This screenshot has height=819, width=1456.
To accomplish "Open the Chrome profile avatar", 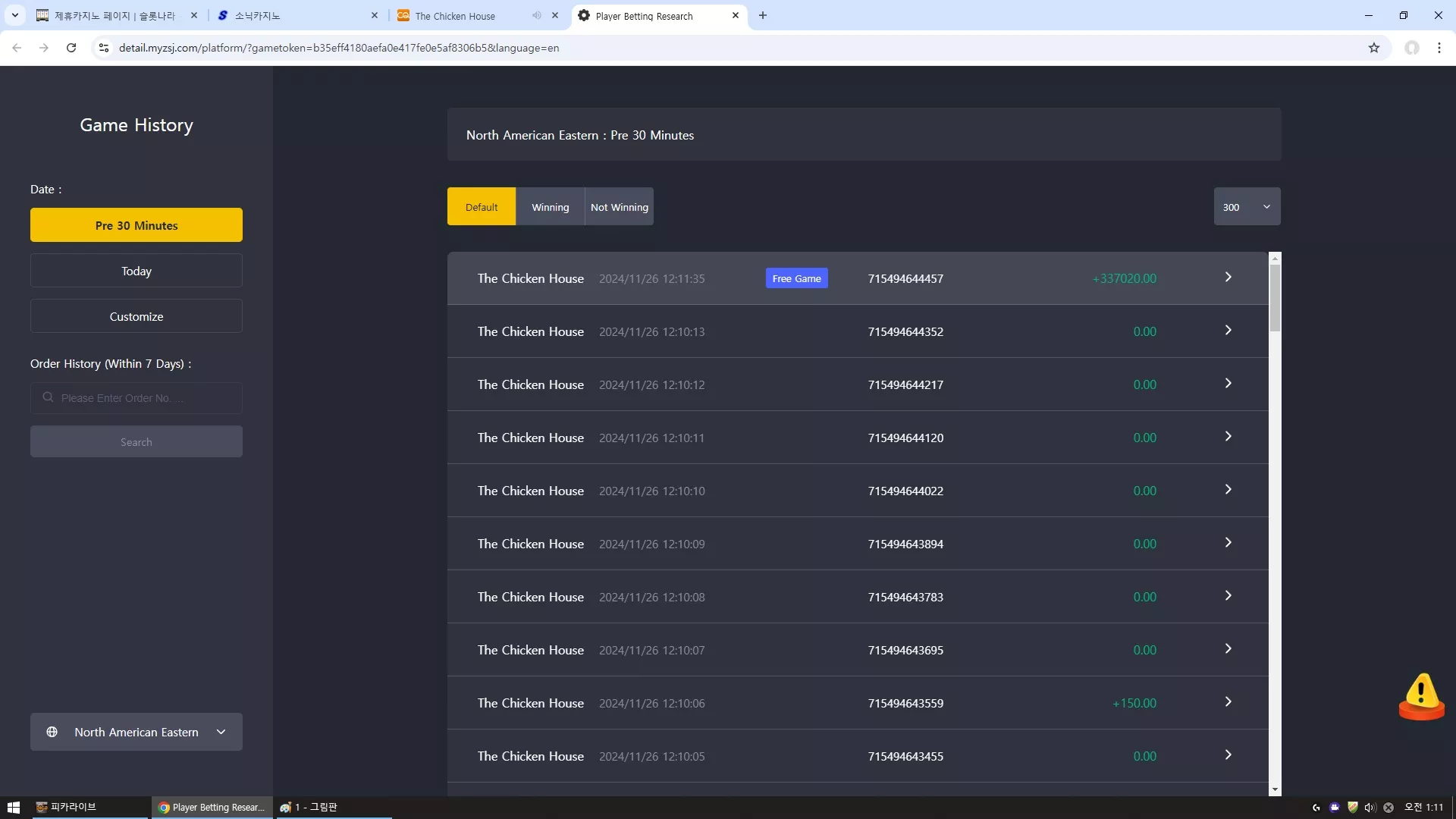I will 1412,48.
